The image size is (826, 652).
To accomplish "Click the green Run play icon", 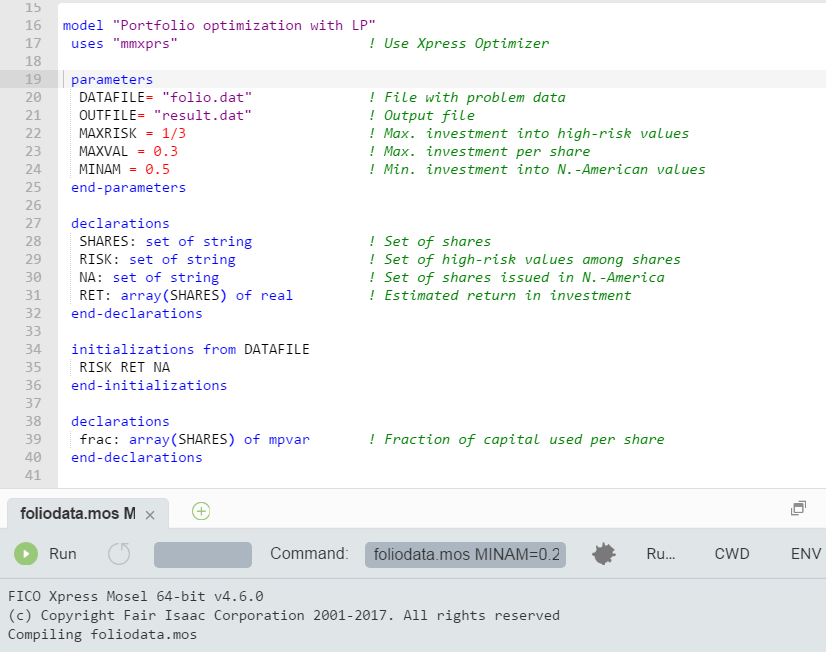I will 26,554.
